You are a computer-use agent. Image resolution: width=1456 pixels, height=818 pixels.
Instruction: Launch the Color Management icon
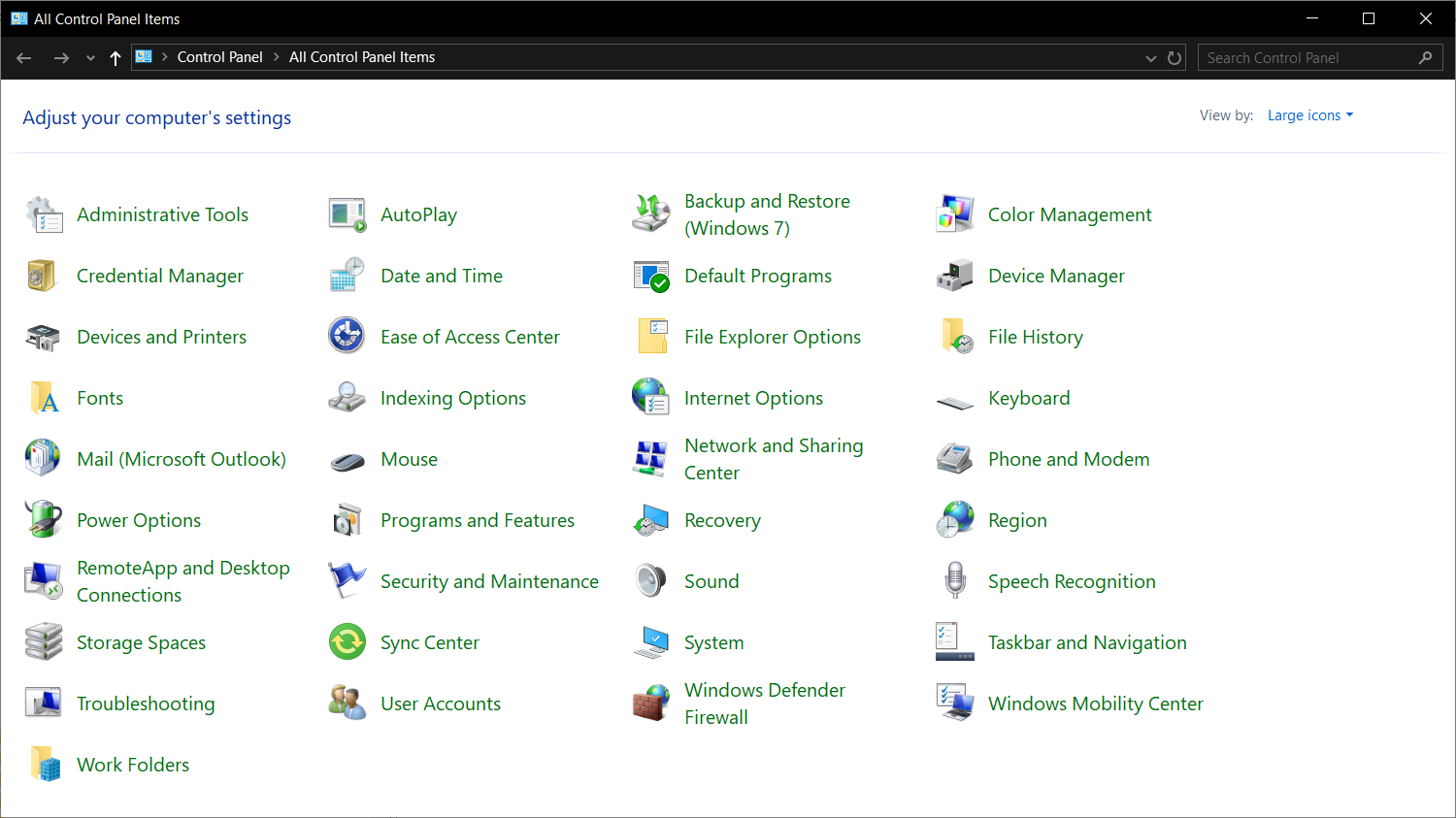pyautogui.click(x=955, y=214)
